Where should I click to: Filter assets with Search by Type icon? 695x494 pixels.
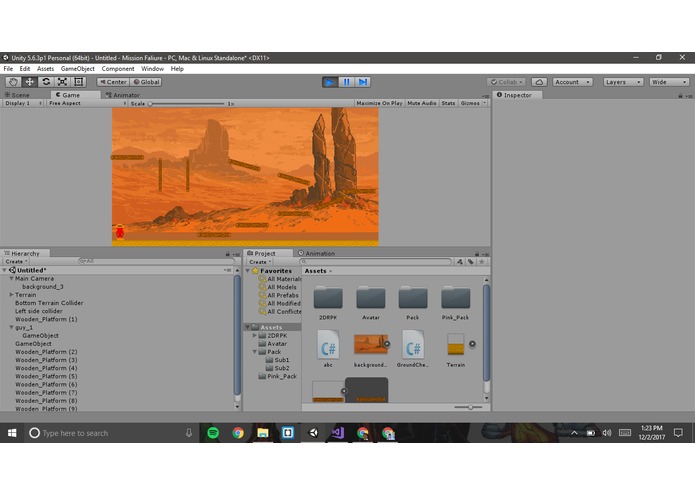[460, 262]
